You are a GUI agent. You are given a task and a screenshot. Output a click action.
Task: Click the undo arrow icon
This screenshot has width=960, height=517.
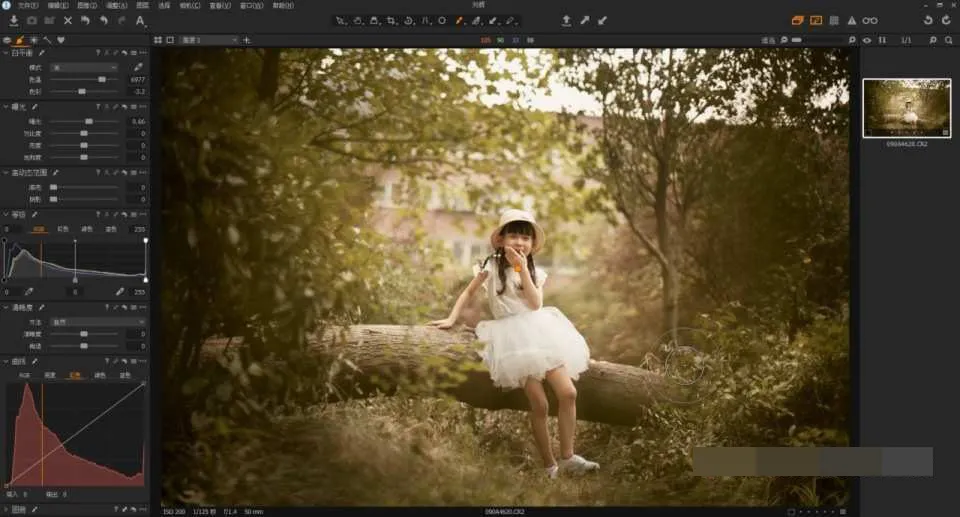click(103, 21)
